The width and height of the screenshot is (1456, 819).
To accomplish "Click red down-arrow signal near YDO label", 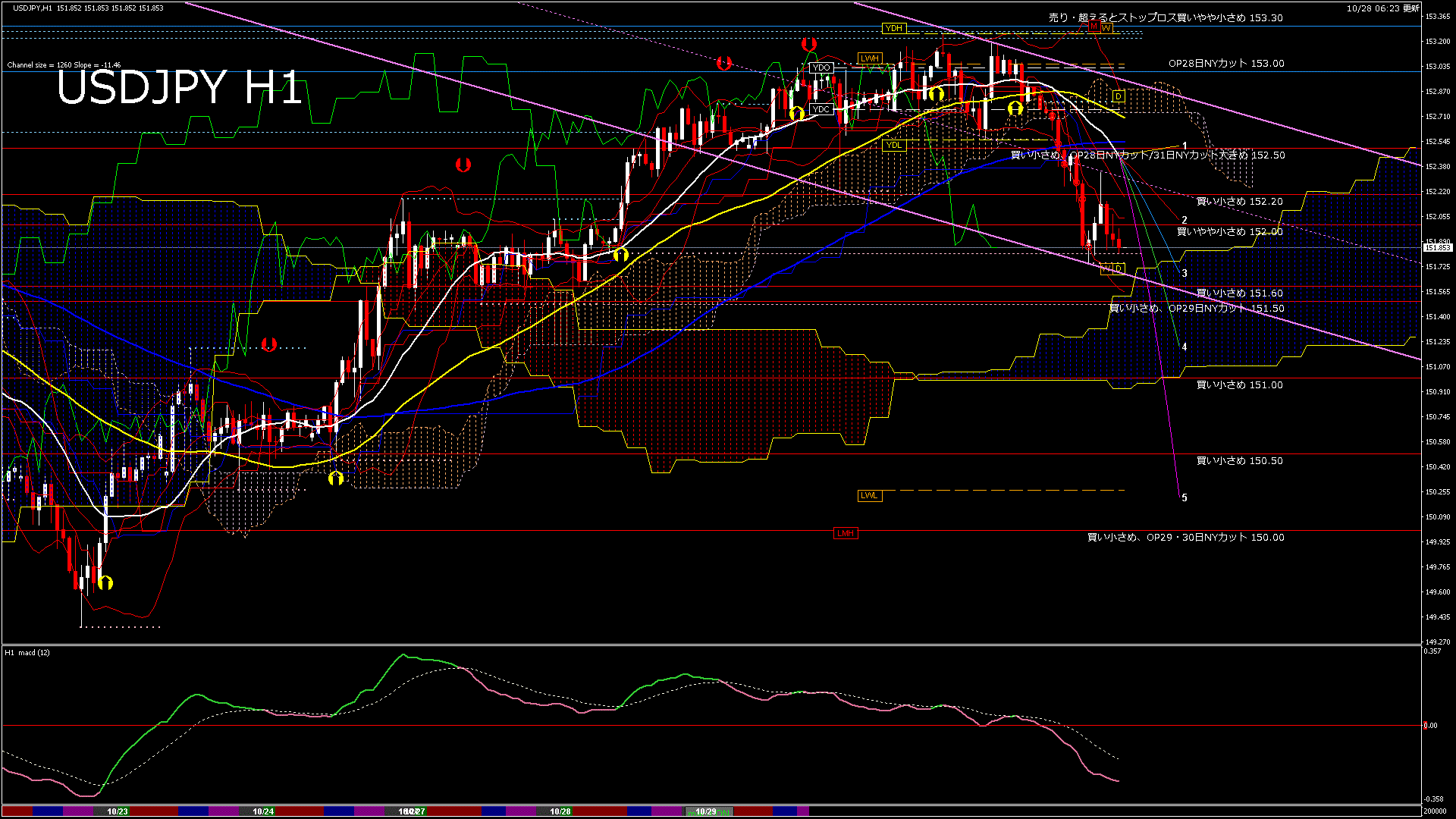I will 809,45.
